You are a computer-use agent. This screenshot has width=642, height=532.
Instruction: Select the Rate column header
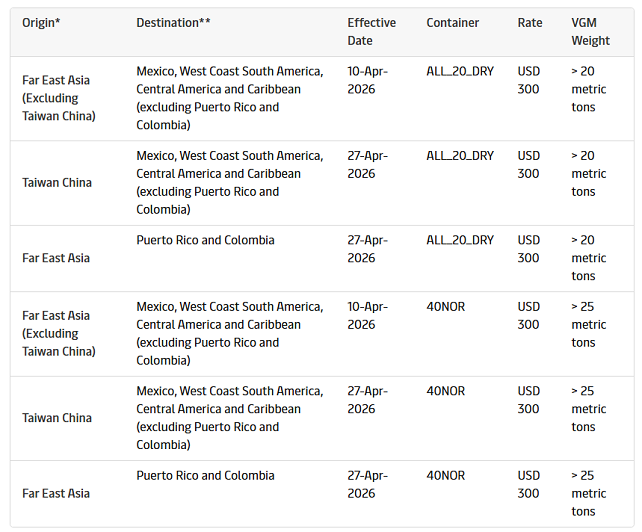[x=532, y=23]
